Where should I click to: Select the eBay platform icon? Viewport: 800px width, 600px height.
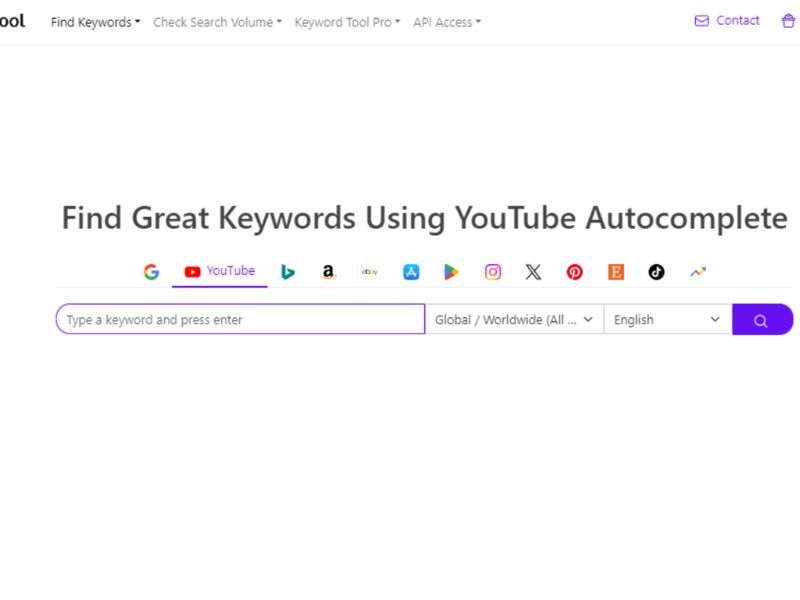click(369, 271)
